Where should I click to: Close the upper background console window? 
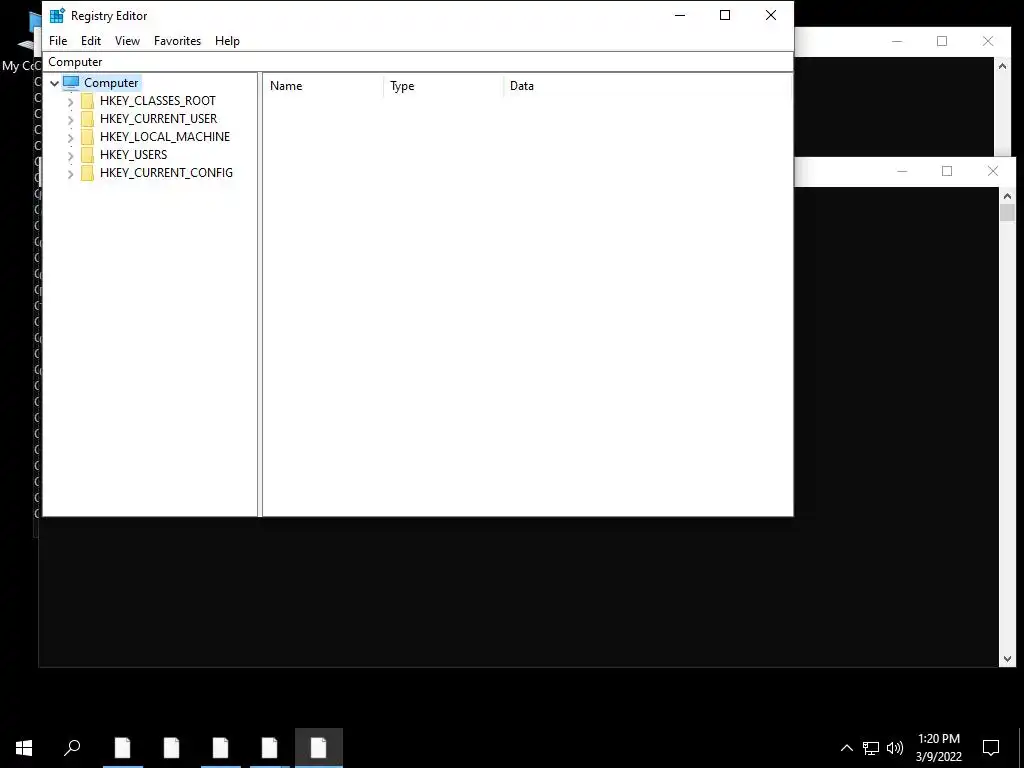point(988,41)
